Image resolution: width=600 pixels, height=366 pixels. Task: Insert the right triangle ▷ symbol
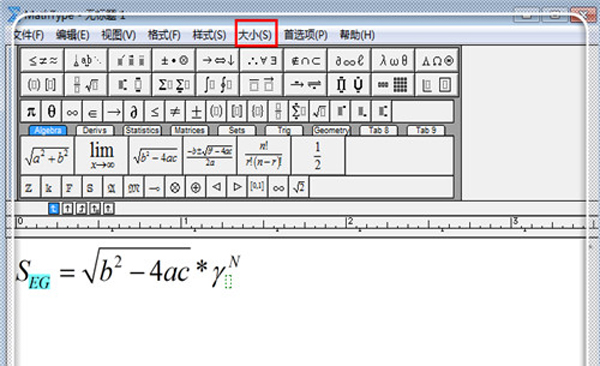pyautogui.click(x=237, y=187)
